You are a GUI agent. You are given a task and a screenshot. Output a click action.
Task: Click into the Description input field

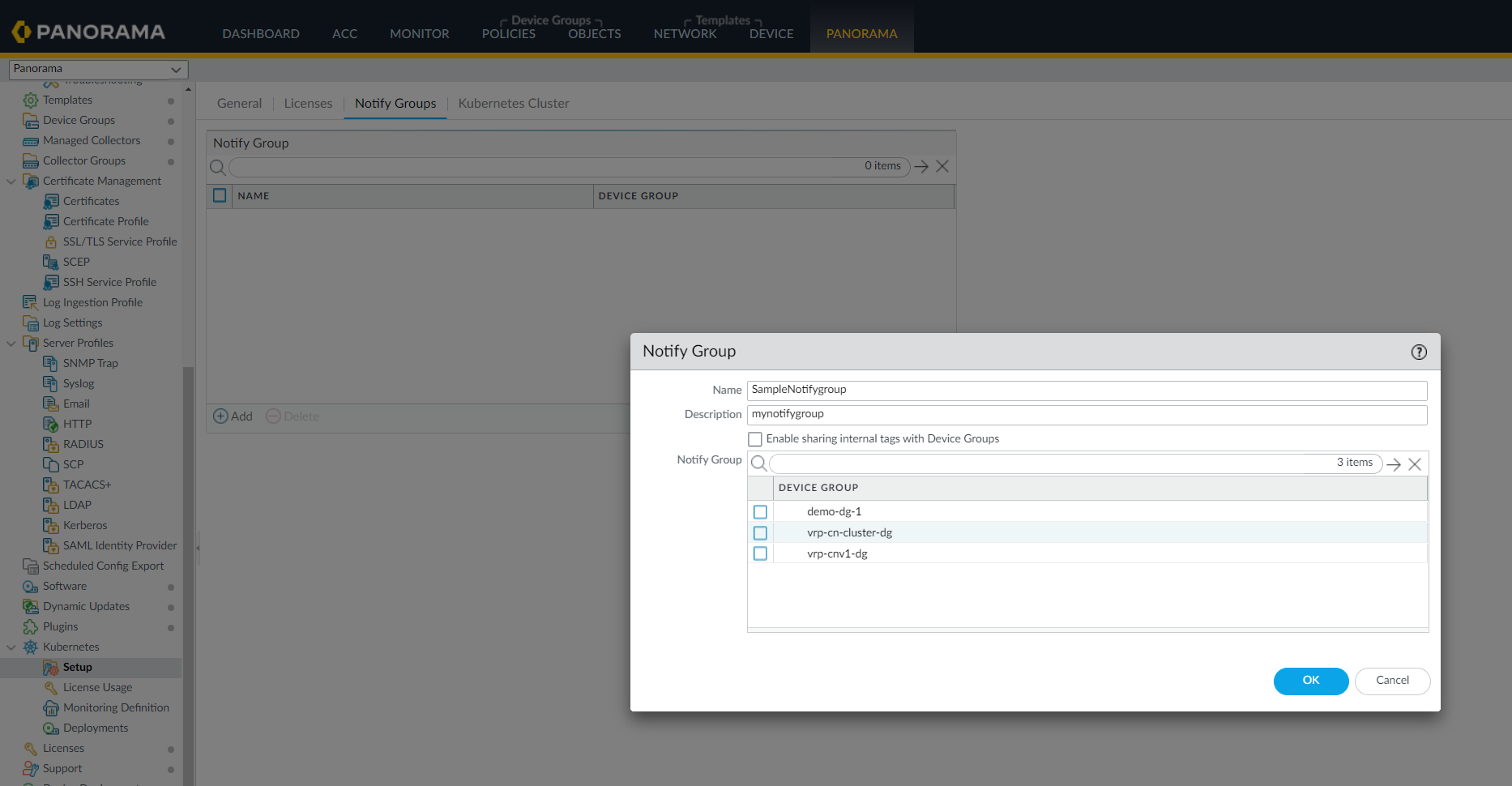click(x=1086, y=414)
